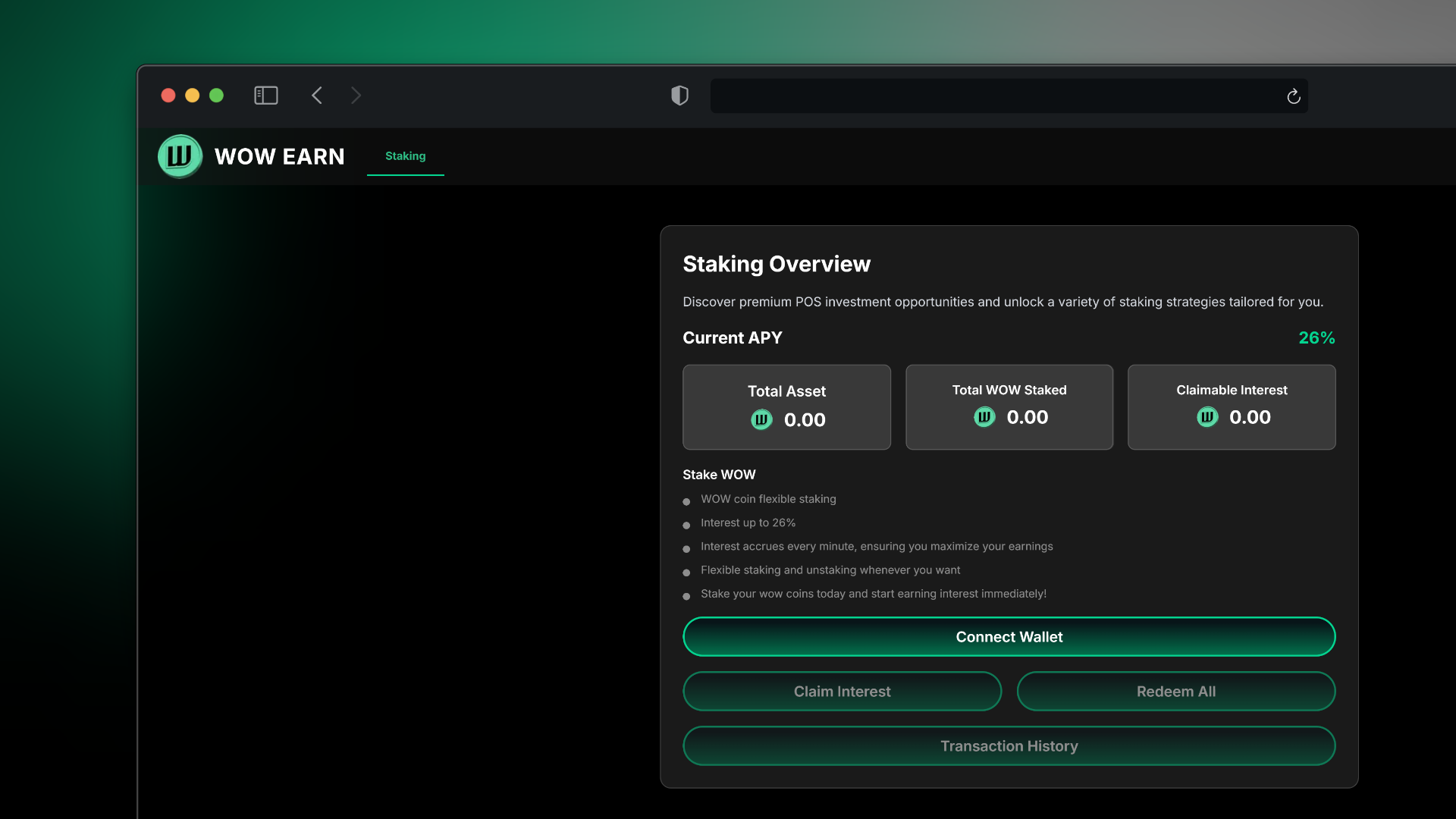Go back with the browser back arrow
This screenshot has height=819, width=1456.
coord(317,96)
